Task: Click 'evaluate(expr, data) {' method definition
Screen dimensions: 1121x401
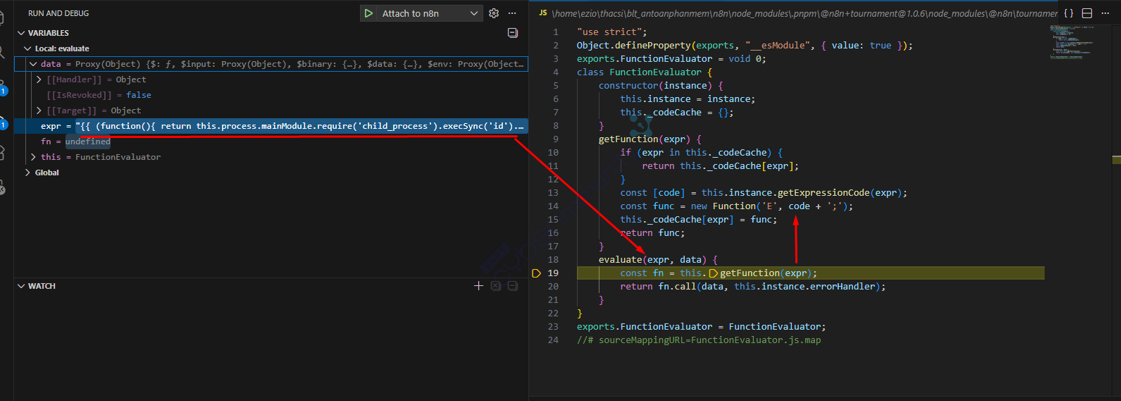Action: (658, 259)
